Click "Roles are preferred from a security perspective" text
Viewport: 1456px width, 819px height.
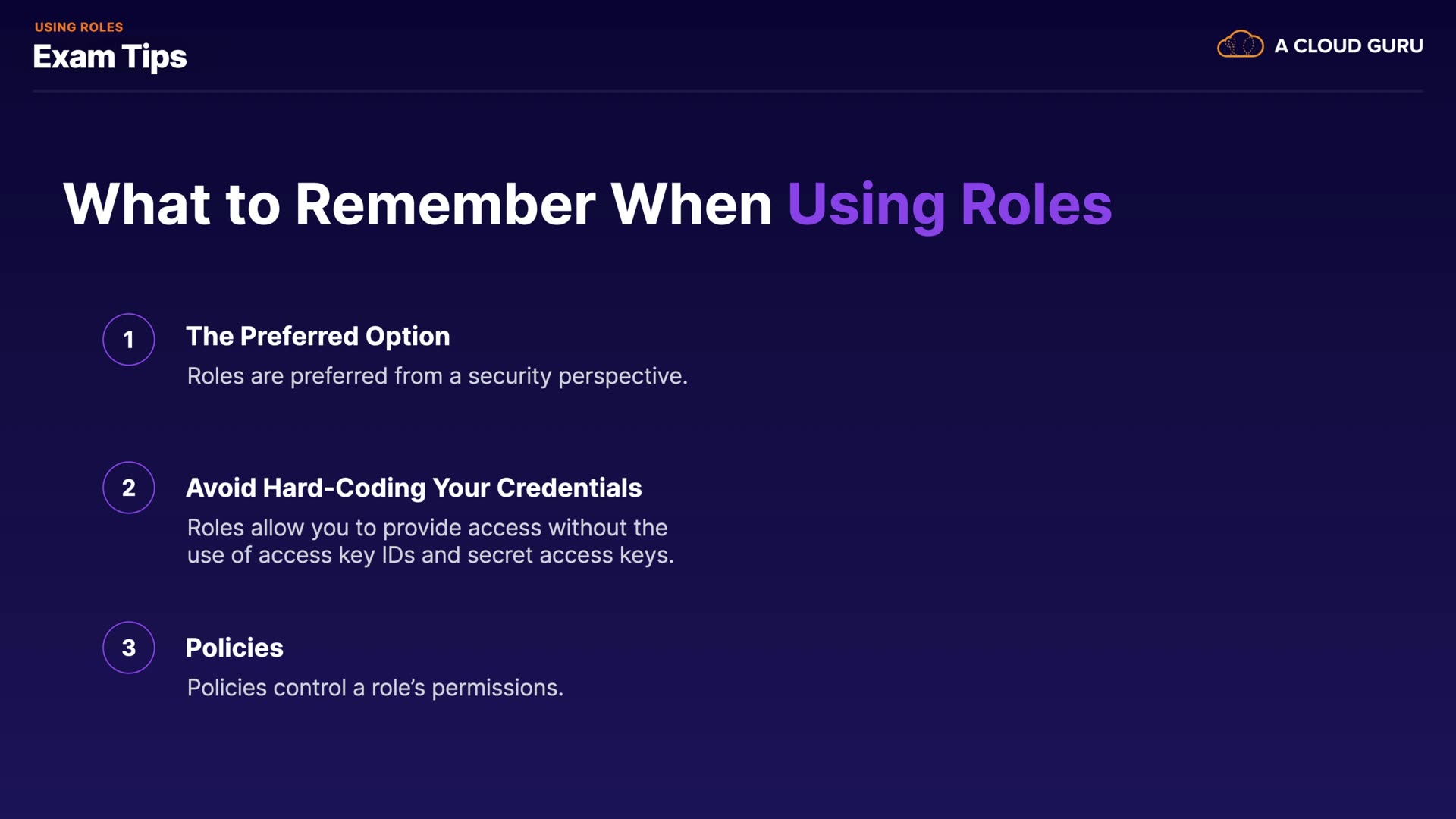tap(437, 376)
